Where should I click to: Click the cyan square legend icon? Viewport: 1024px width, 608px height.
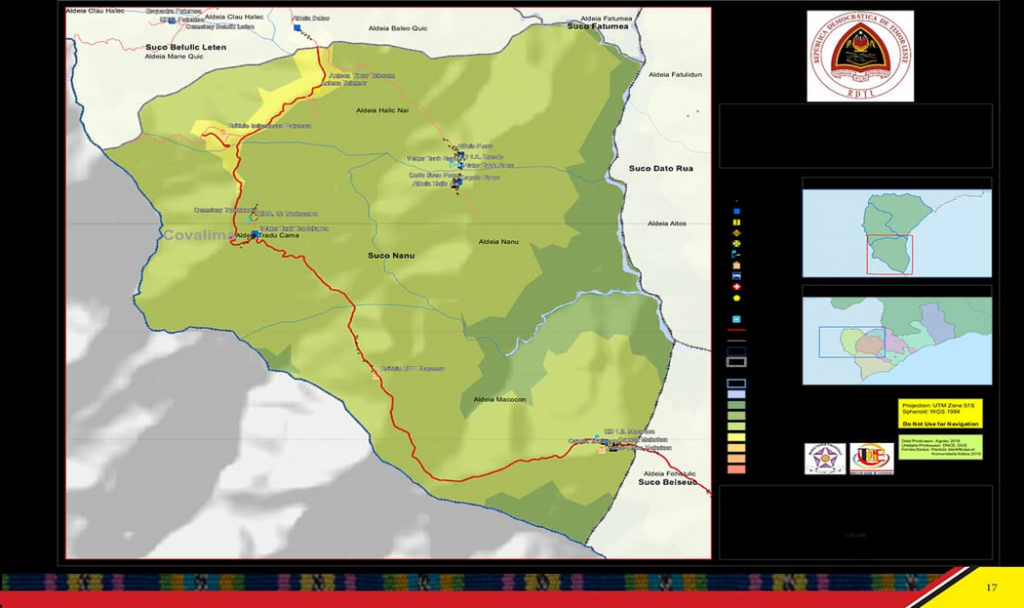(x=737, y=319)
